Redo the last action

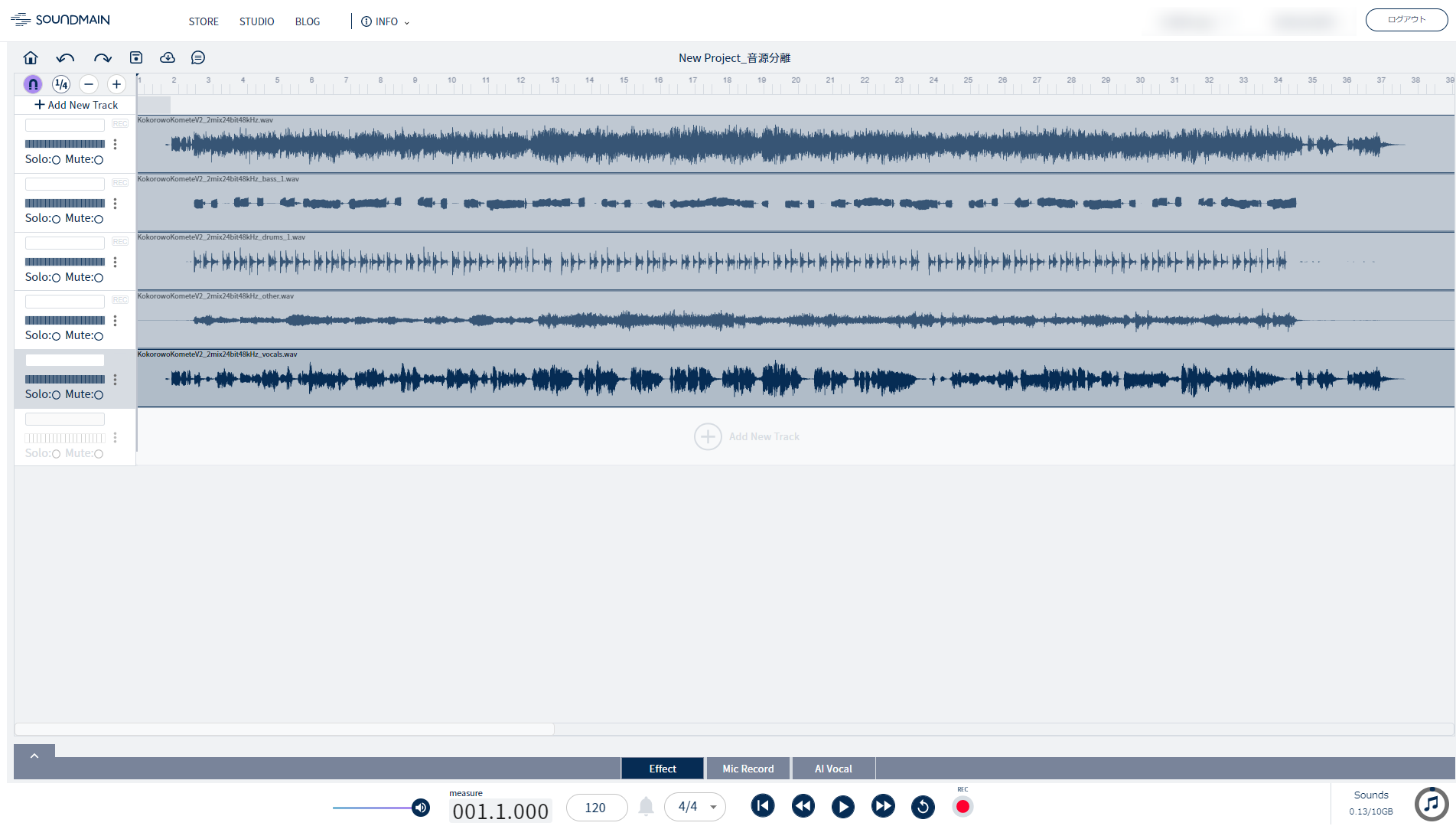(103, 57)
